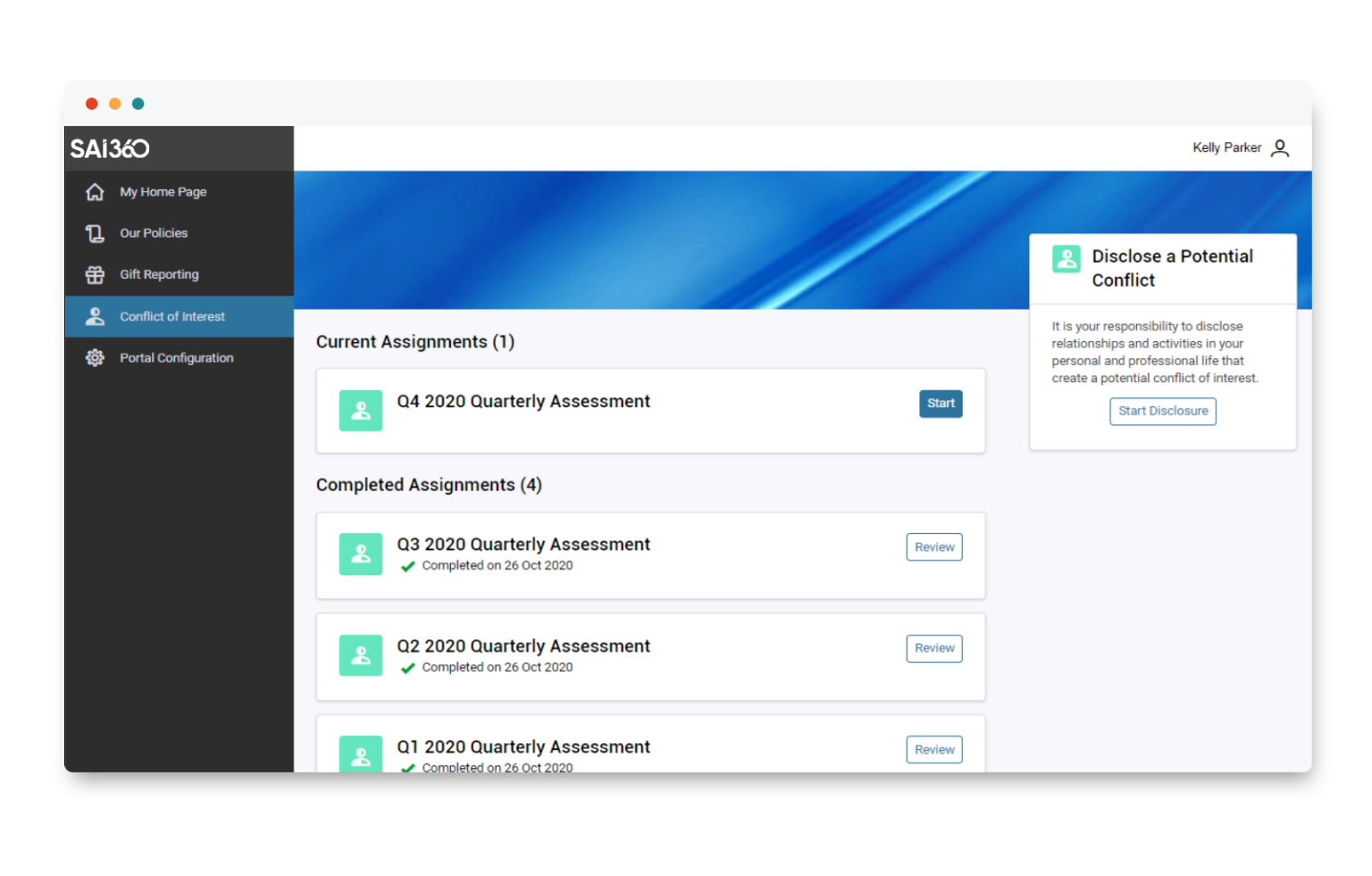Click the Kelly Parker username text
This screenshot has height=876, width=1372.
click(1226, 147)
